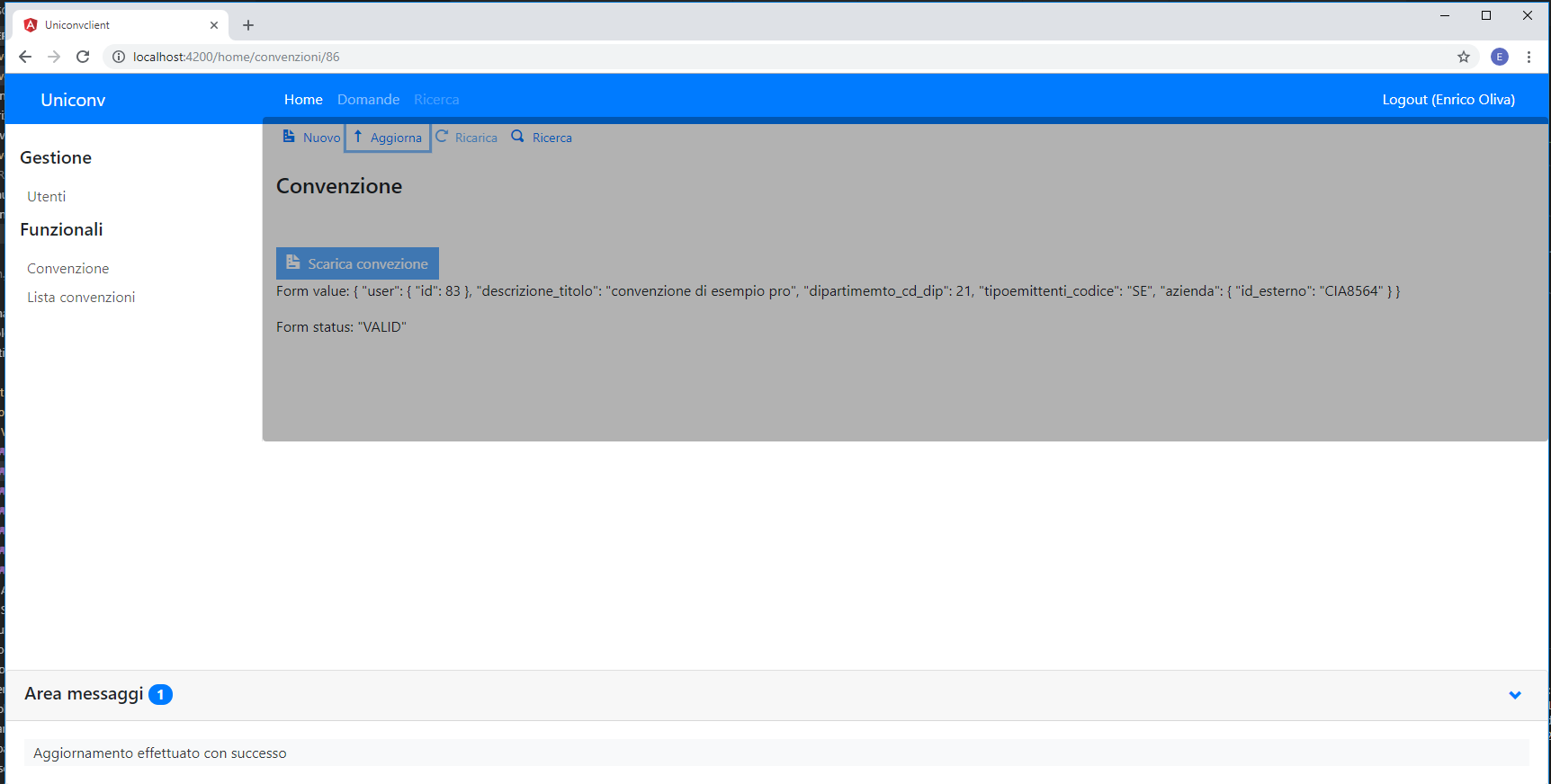1551x784 pixels.
Task: Click Logout (Enrico Oliva)
Action: 1448,100
